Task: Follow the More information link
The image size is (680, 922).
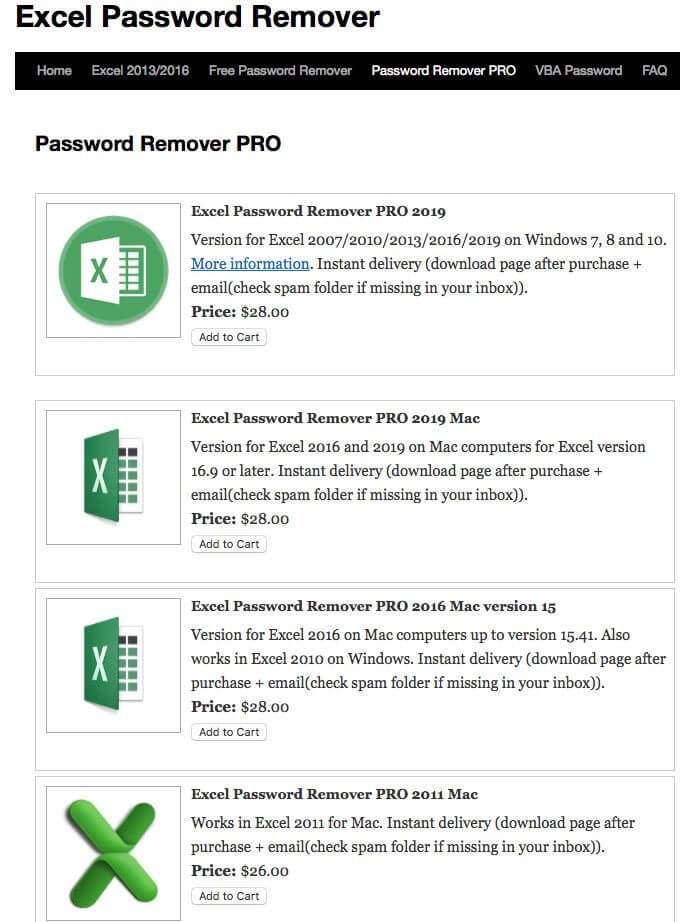Action: (x=250, y=264)
